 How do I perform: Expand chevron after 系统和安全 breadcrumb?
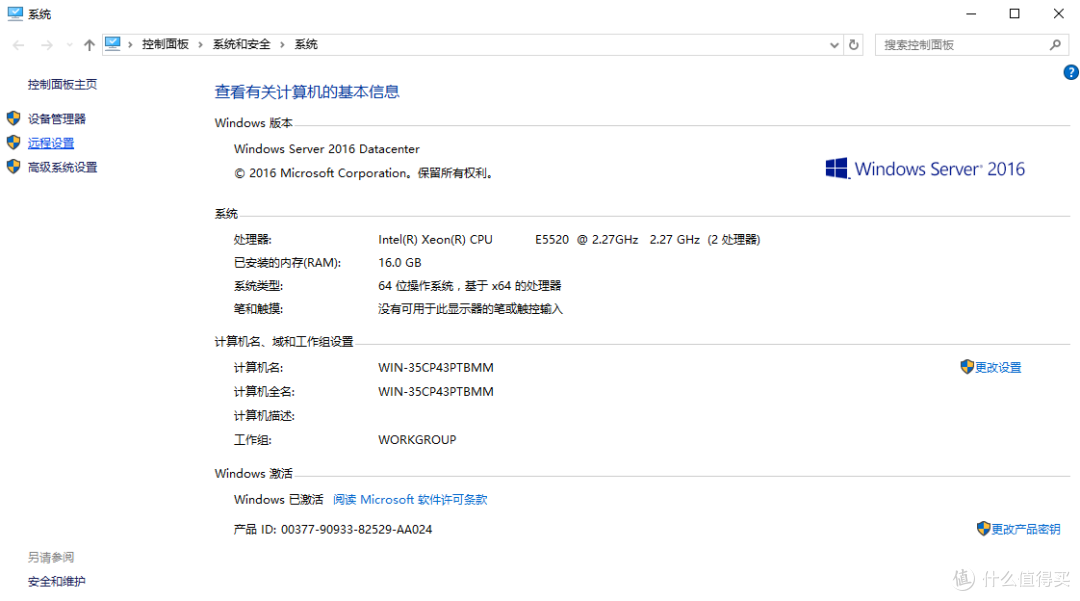[282, 45]
